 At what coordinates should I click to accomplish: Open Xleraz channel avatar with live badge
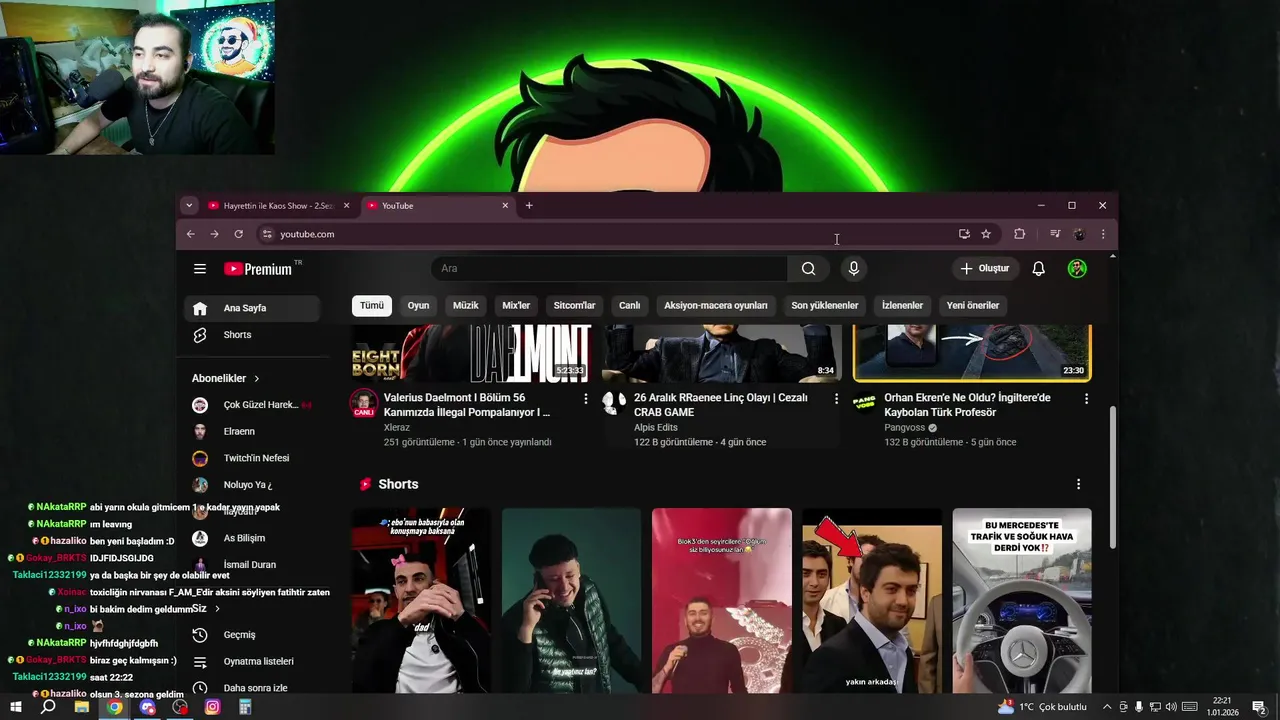363,404
